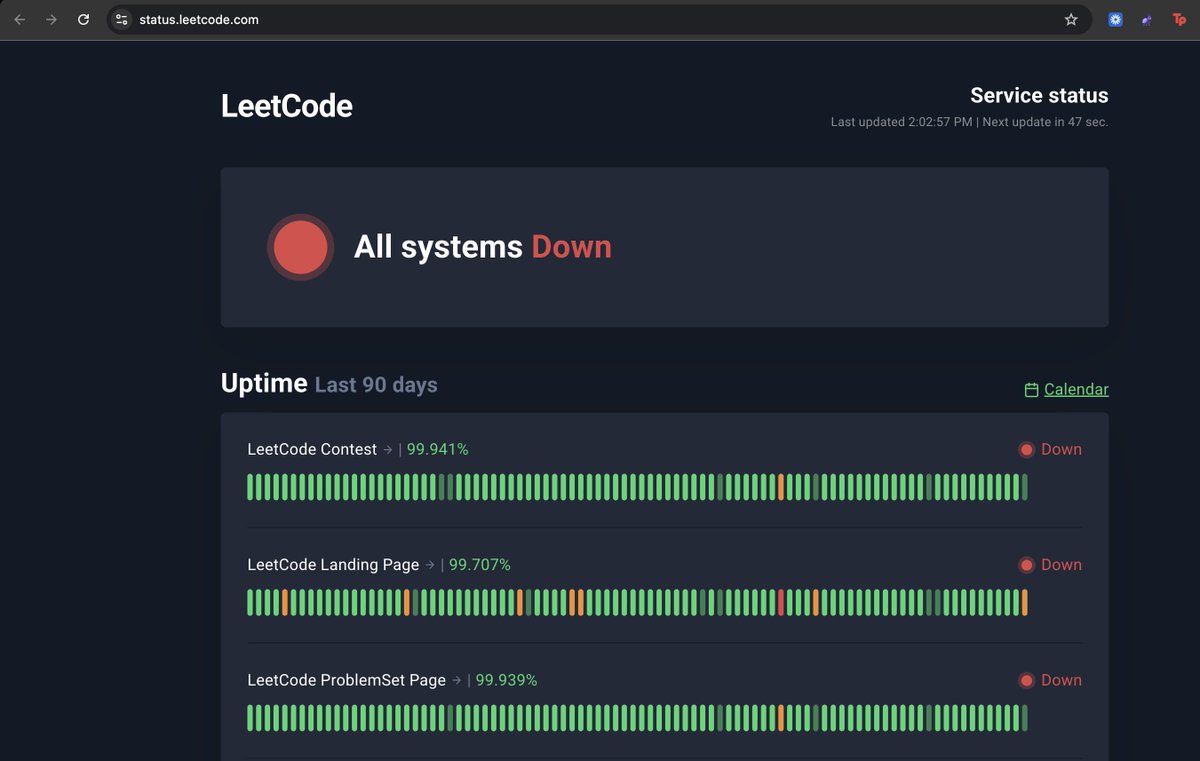
Task: Expand LeetCode Contest details via its arrow
Action: click(390, 449)
